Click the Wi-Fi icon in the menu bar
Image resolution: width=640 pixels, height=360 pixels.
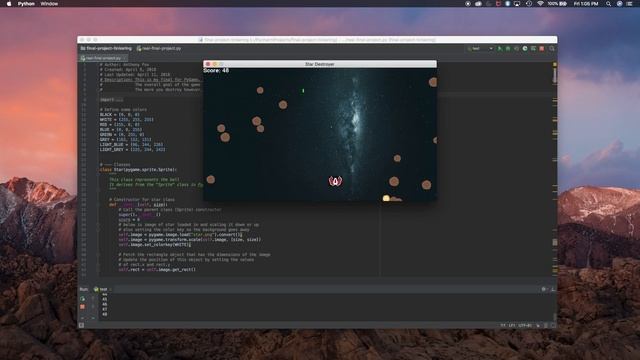tap(540, 4)
